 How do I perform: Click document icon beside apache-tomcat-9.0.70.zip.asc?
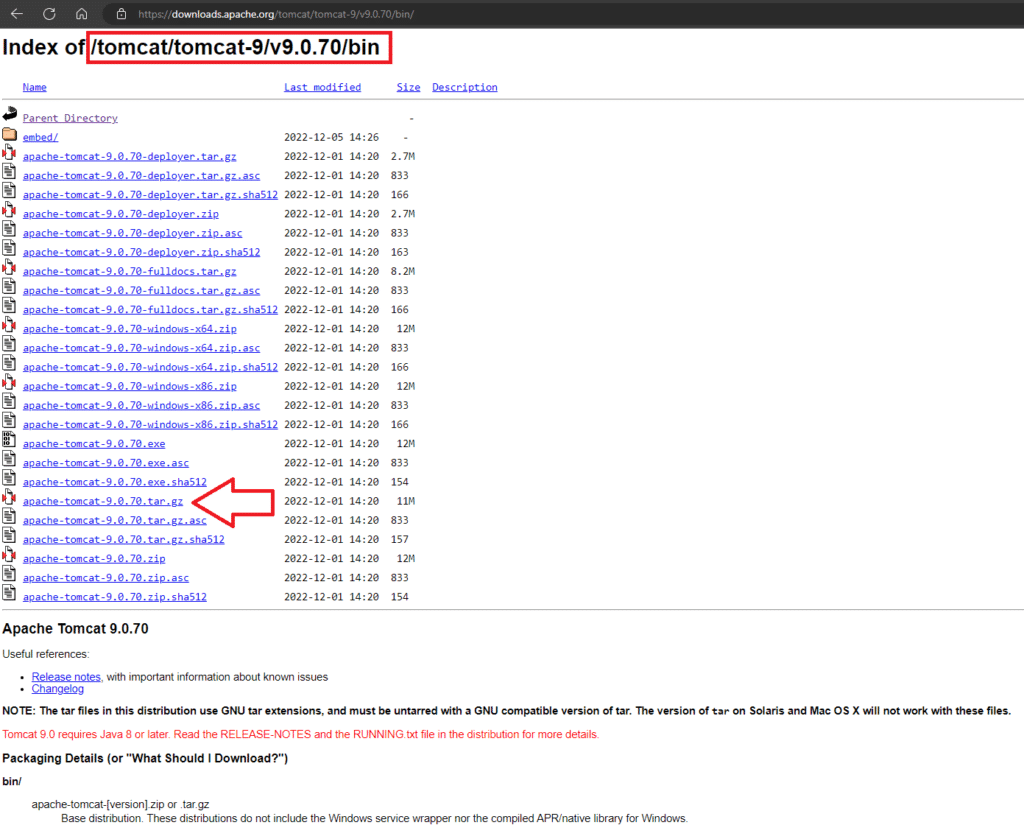pos(9,574)
